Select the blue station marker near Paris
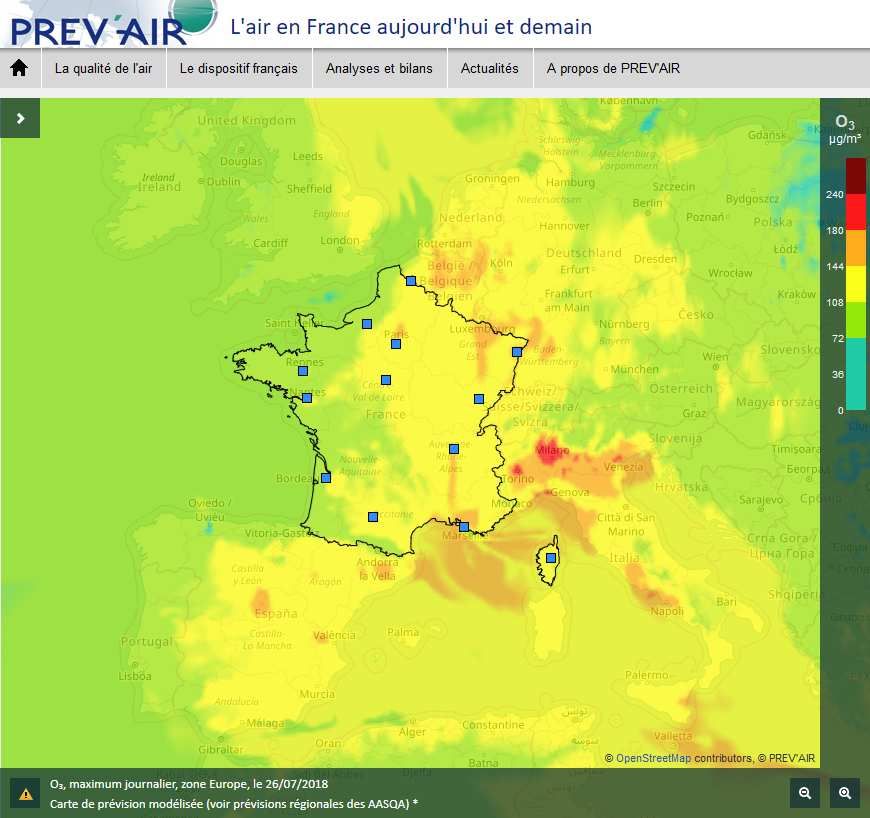 coord(396,344)
